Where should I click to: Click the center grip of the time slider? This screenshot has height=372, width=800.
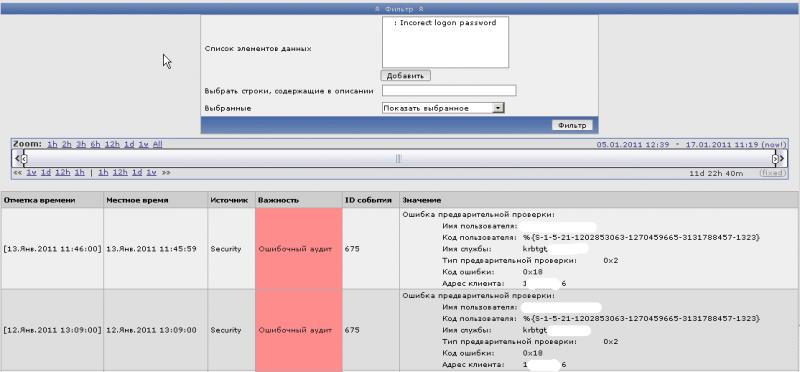(398, 159)
